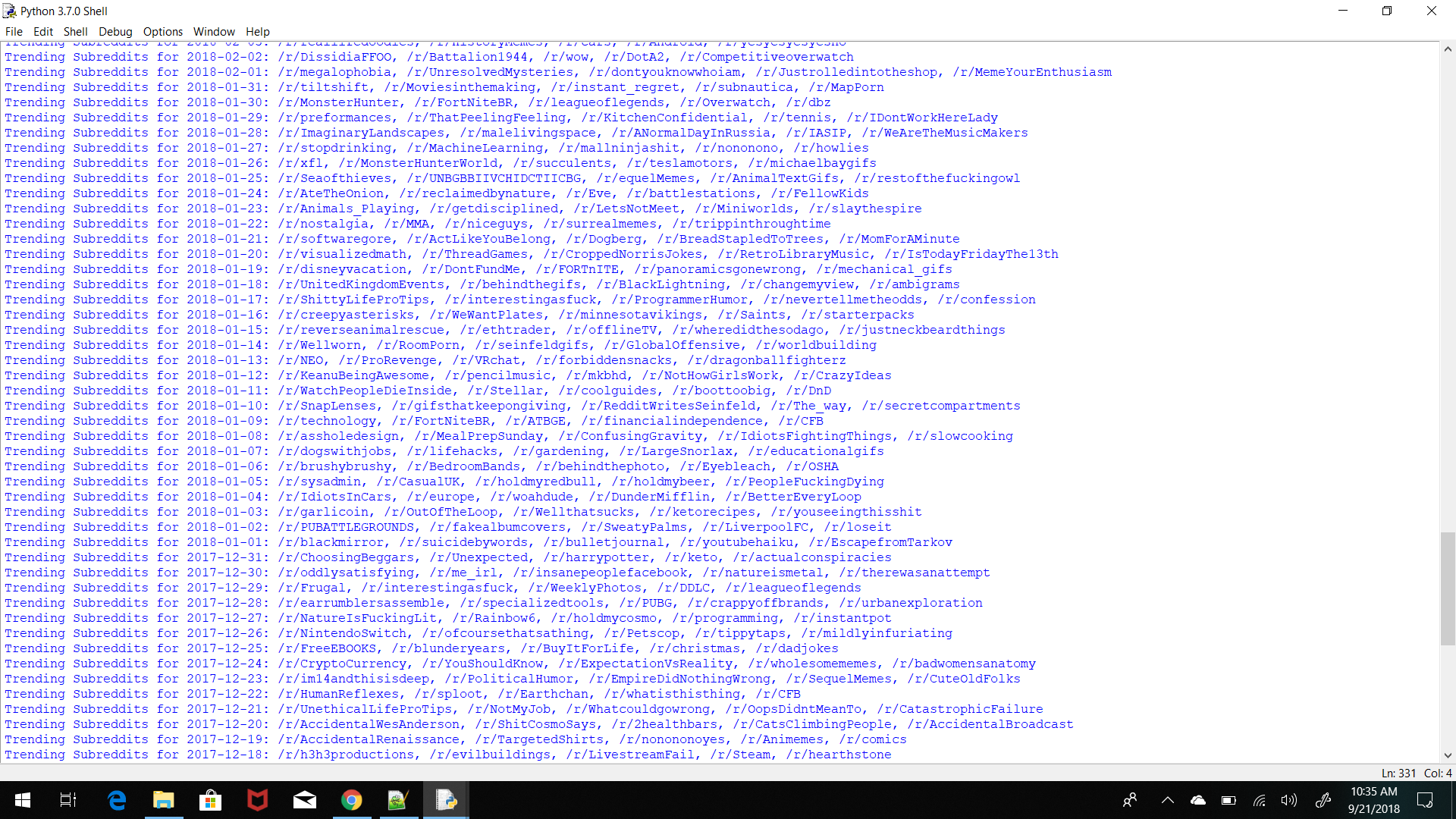Open OneDrive cloud tray icon

click(x=1198, y=800)
